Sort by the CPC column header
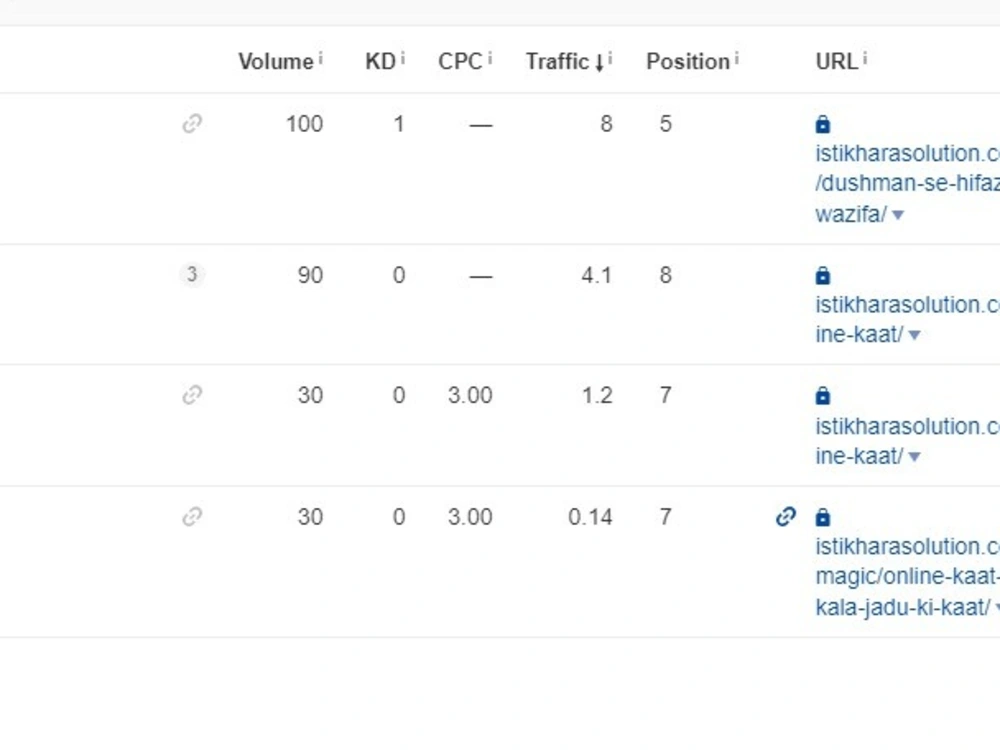Viewport: 1000px width, 750px height. click(x=460, y=61)
